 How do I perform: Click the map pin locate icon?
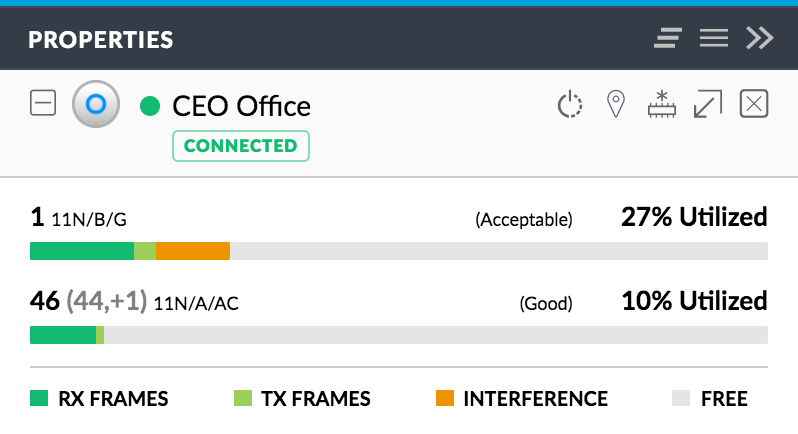point(616,104)
